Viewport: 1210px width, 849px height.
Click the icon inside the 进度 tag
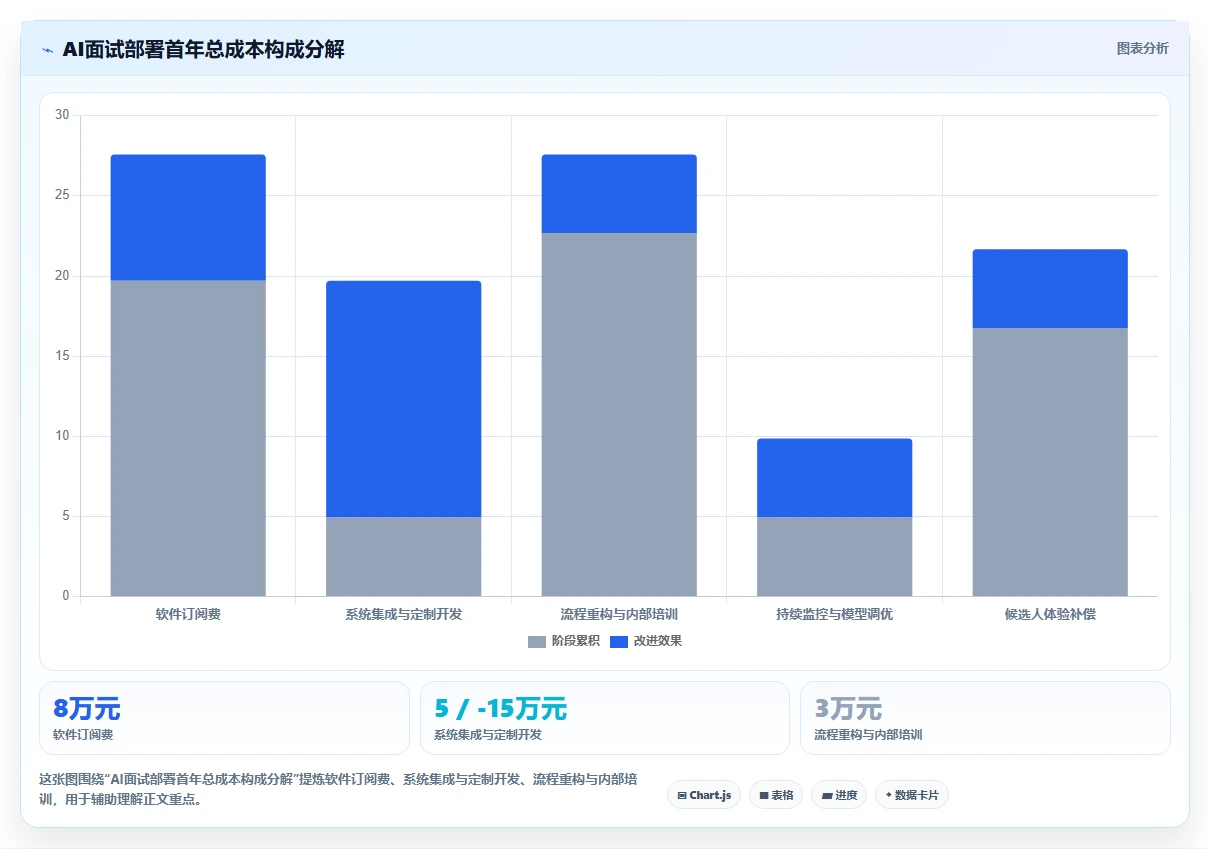(x=827, y=796)
